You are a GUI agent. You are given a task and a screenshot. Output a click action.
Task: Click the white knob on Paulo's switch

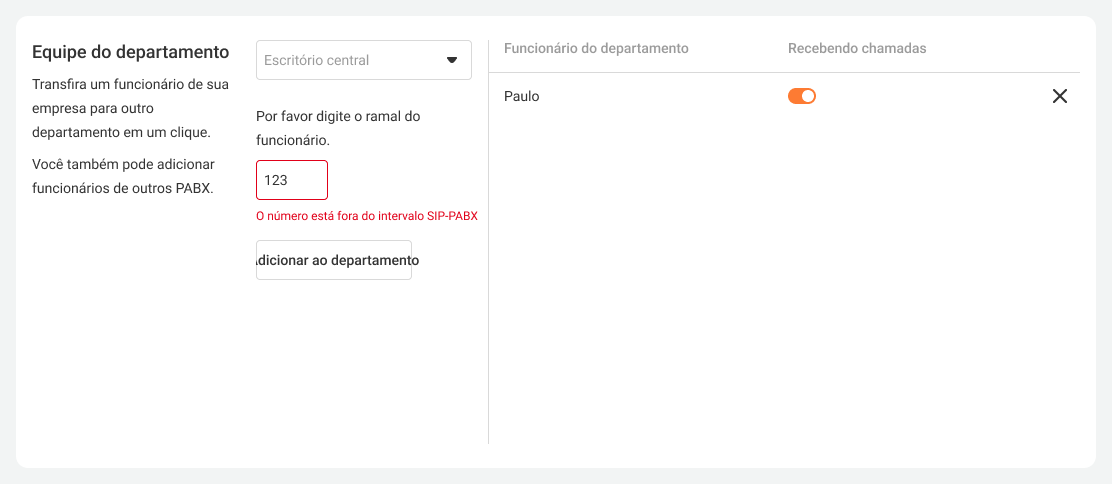[809, 96]
